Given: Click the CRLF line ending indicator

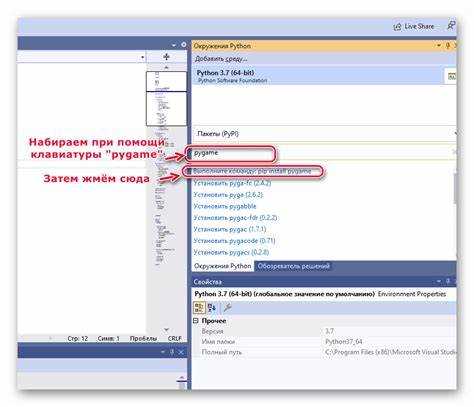Looking at the screenshot, I should coord(174,339).
